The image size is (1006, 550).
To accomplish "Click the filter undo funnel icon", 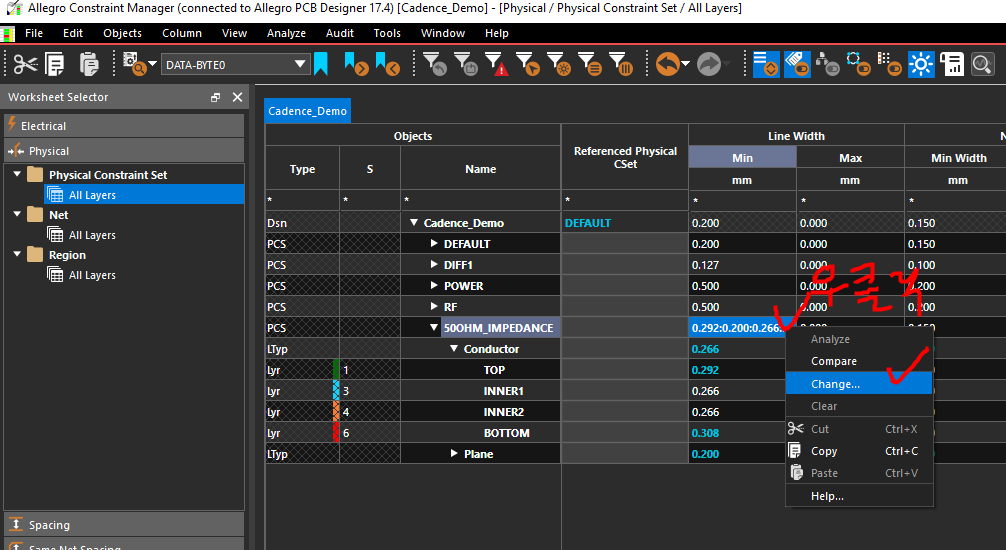I will (x=436, y=64).
